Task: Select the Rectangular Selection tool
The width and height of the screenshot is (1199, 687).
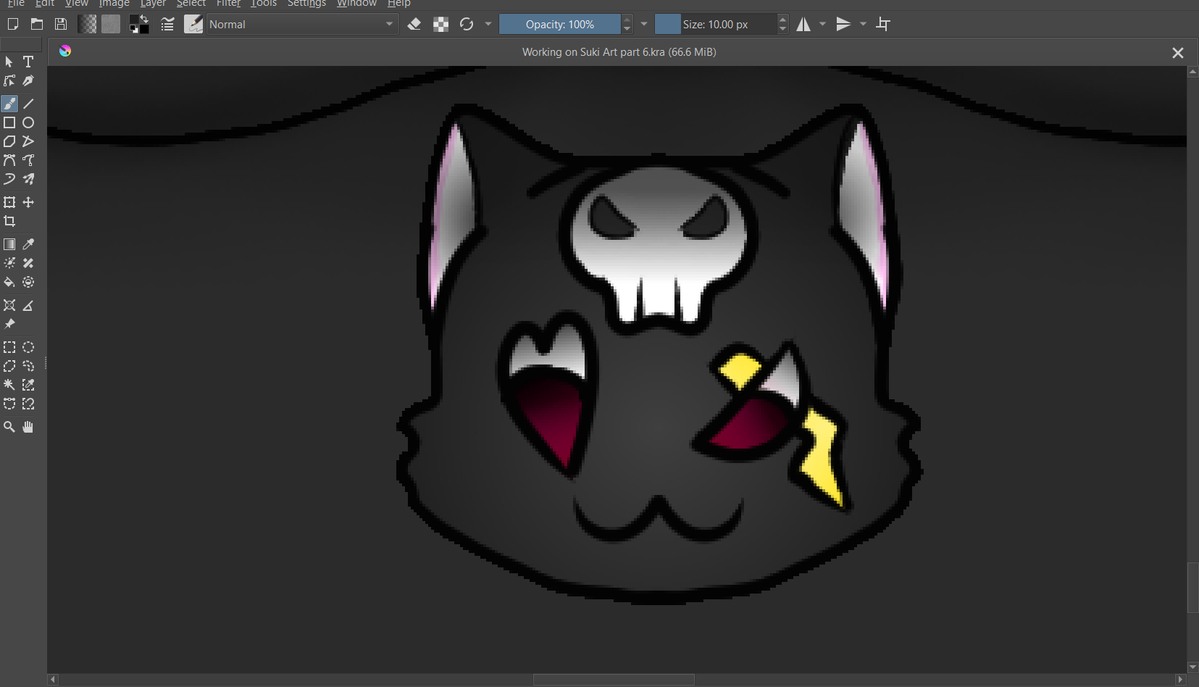Action: coord(9,347)
